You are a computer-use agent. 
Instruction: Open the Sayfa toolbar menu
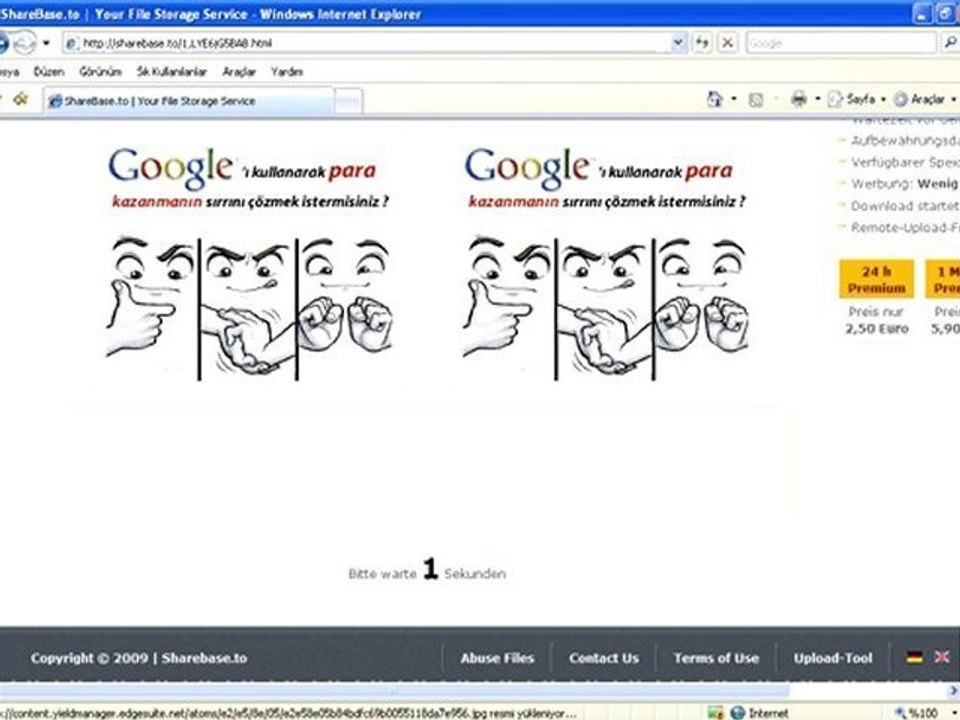click(x=857, y=99)
